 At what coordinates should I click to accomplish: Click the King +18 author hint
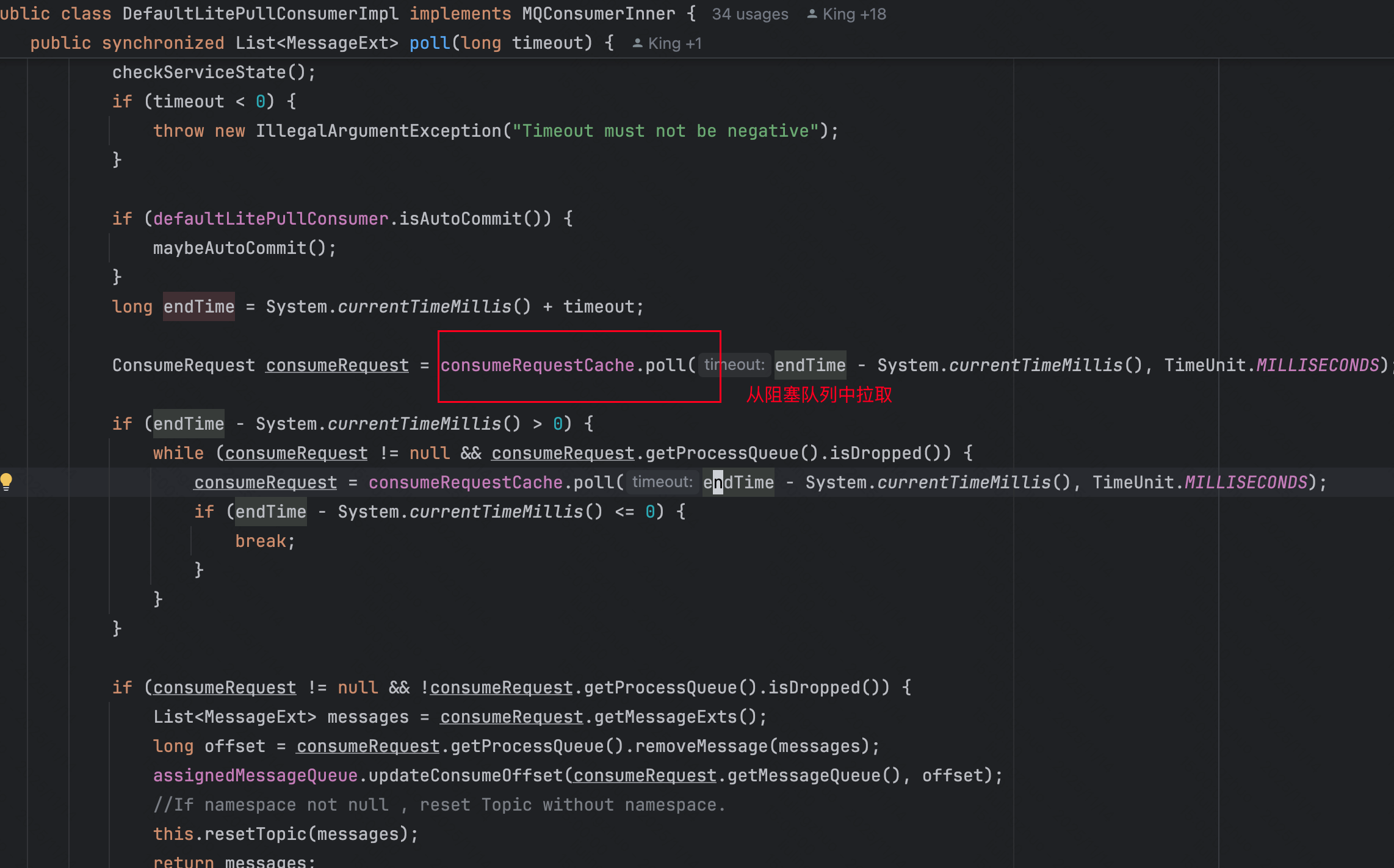pyautogui.click(x=854, y=14)
